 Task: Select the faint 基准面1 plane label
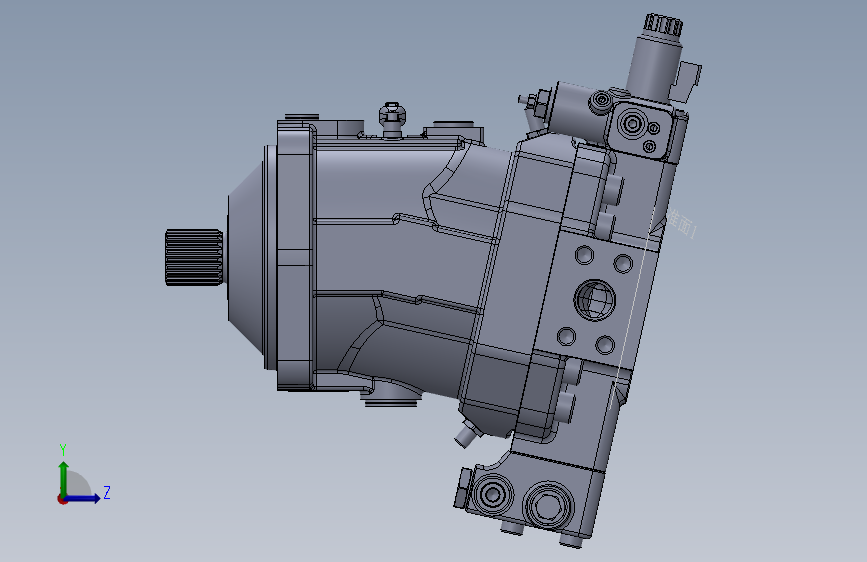[x=681, y=223]
